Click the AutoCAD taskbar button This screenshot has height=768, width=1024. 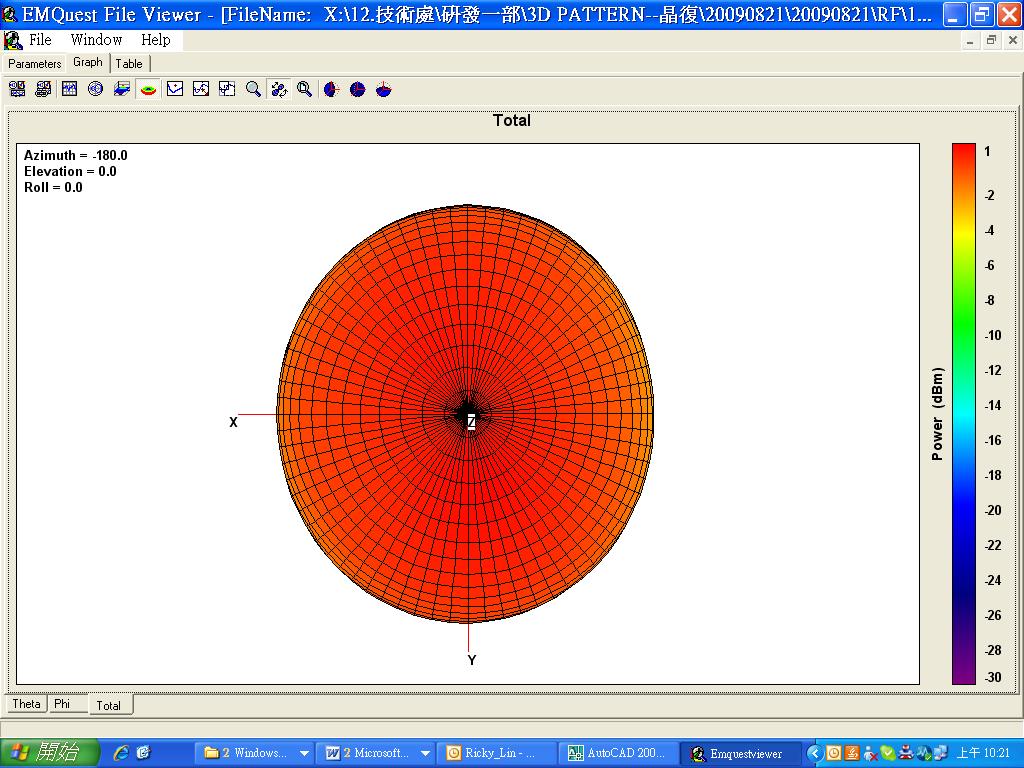pos(615,753)
